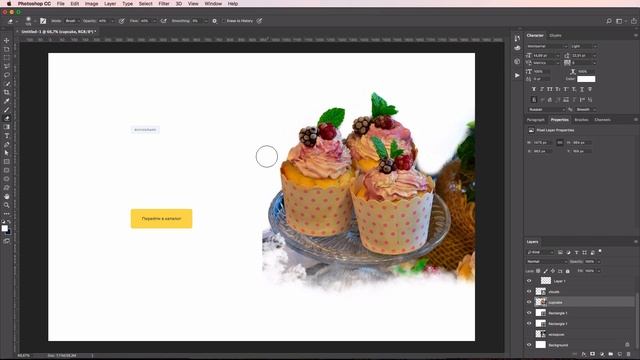Select the Horizontal Type tool
The height and width of the screenshot is (360, 640).
[x=7, y=136]
